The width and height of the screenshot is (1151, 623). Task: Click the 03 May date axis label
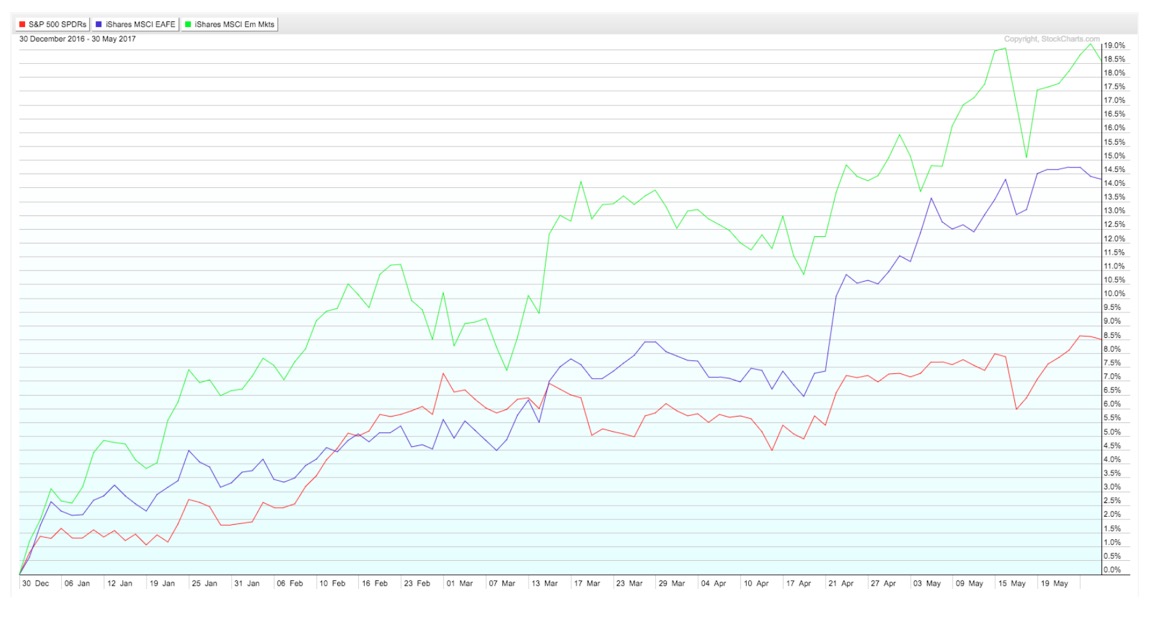click(926, 583)
